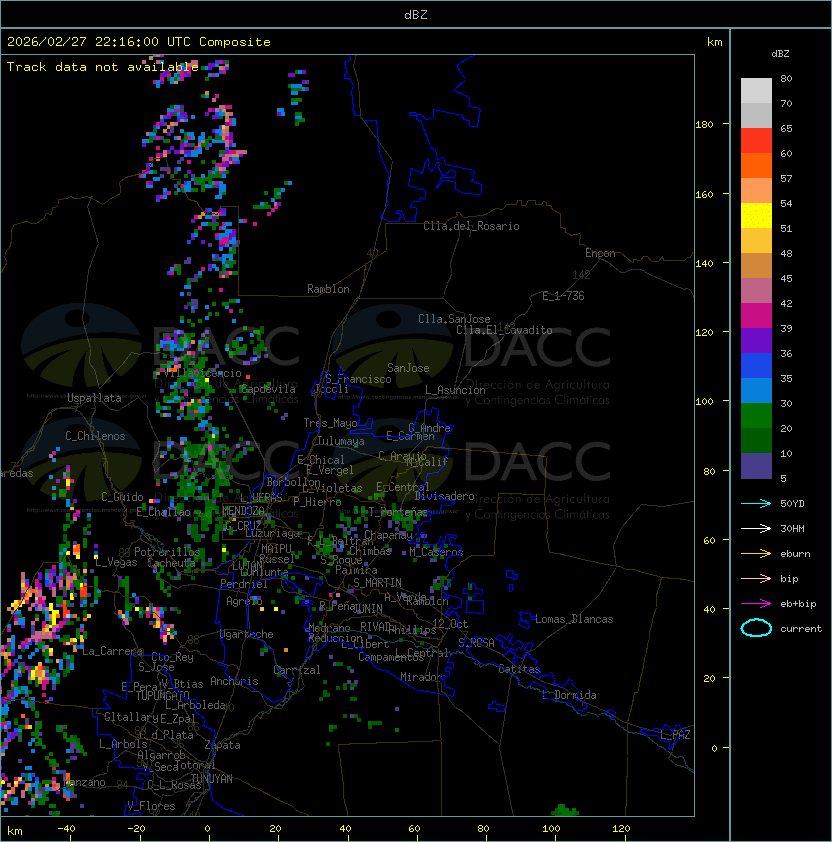Pick the dark orange swatch below 60
Image resolution: width=832 pixels, height=842 pixels.
point(756,165)
